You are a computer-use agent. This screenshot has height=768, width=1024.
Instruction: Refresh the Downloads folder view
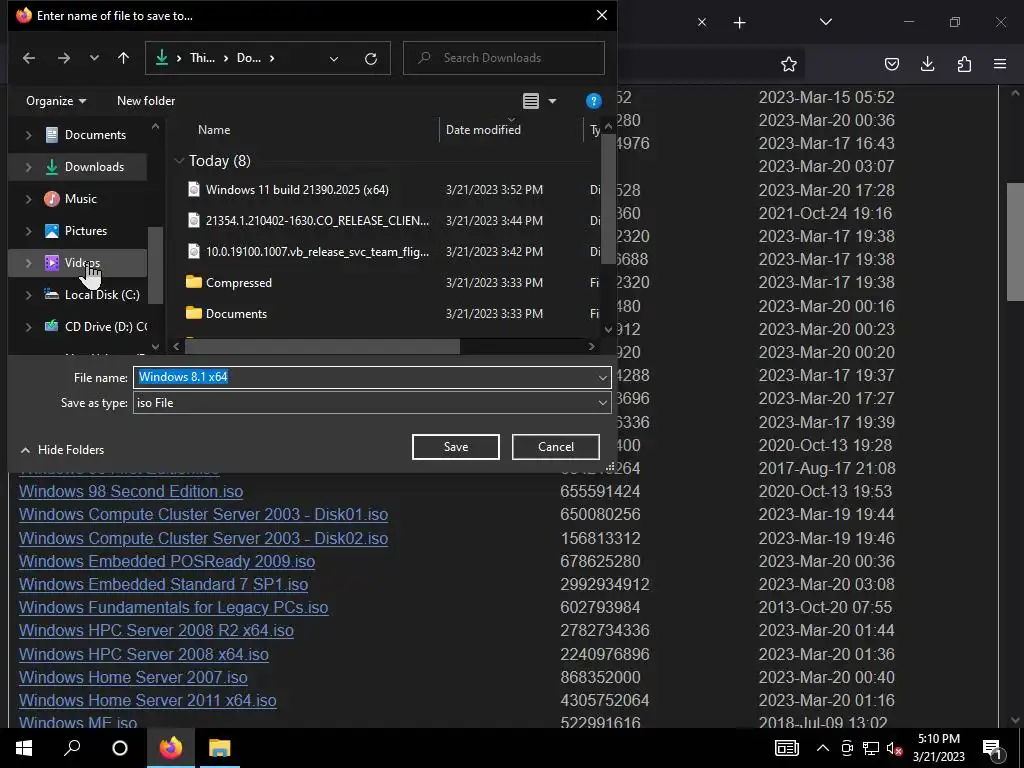pos(371,59)
